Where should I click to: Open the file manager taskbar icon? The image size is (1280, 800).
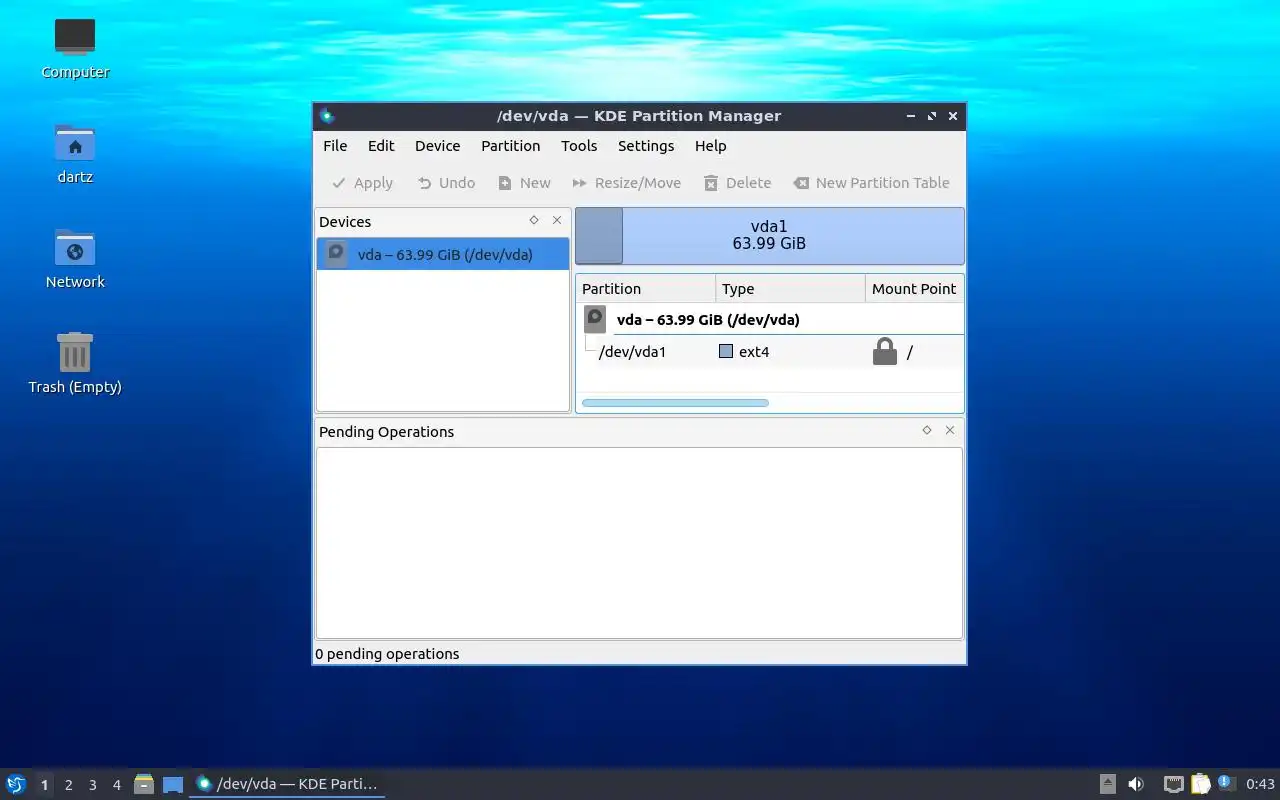(x=144, y=784)
